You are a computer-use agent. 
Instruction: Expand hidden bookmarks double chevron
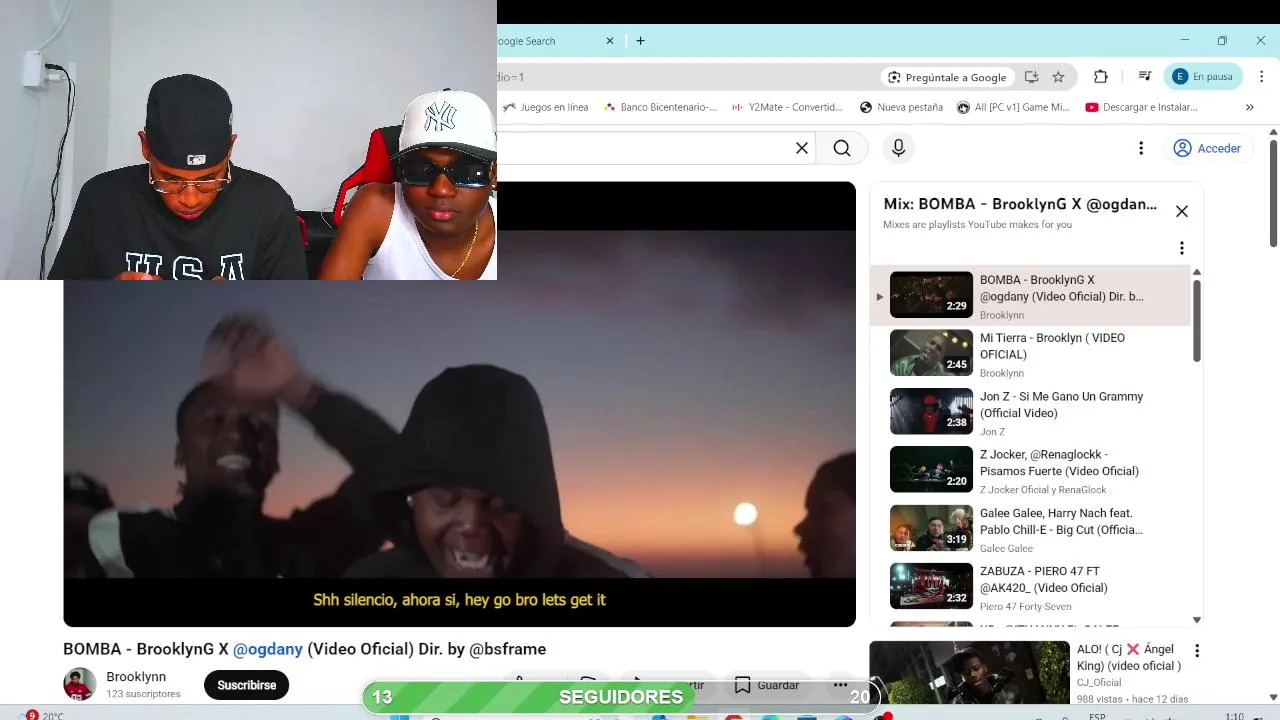coord(1249,107)
